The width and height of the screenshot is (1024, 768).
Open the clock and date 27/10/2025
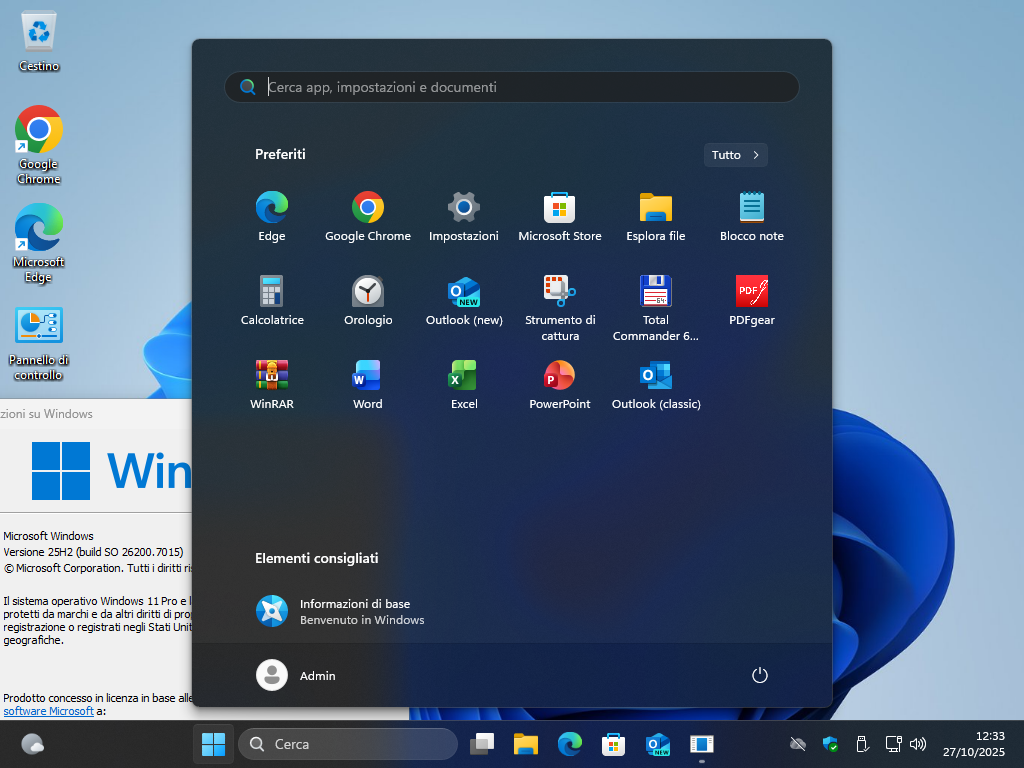click(974, 744)
